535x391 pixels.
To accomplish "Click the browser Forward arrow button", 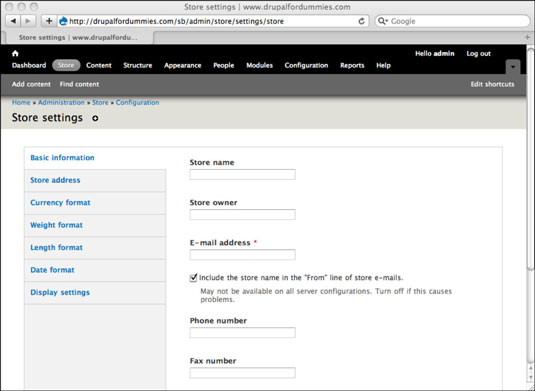I will pyautogui.click(x=28, y=21).
